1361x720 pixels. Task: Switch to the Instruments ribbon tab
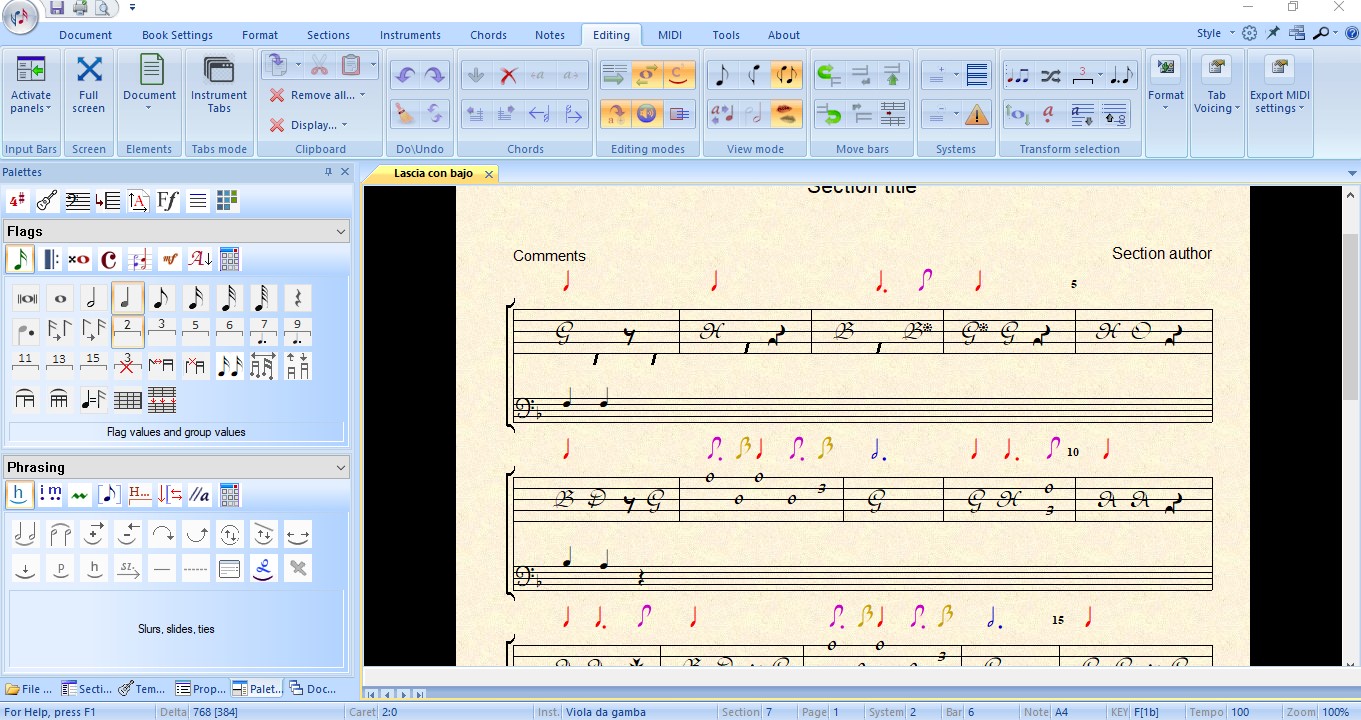(410, 35)
